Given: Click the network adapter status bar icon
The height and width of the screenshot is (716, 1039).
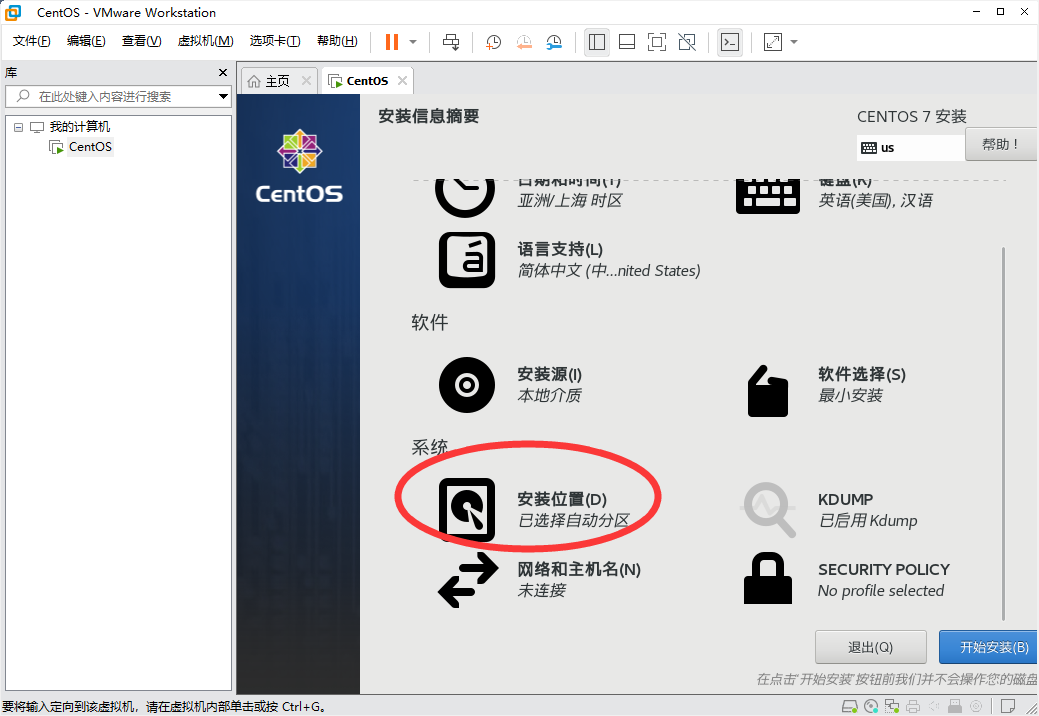Looking at the screenshot, I should [892, 707].
